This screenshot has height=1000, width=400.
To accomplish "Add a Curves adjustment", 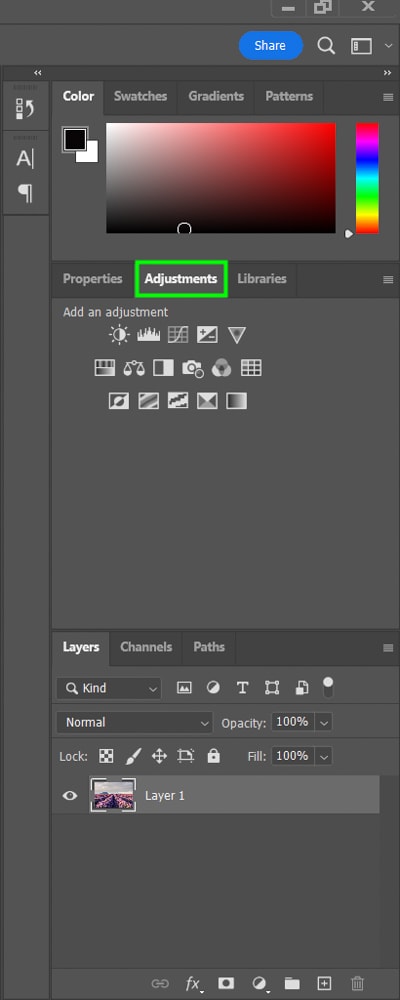I will (178, 335).
